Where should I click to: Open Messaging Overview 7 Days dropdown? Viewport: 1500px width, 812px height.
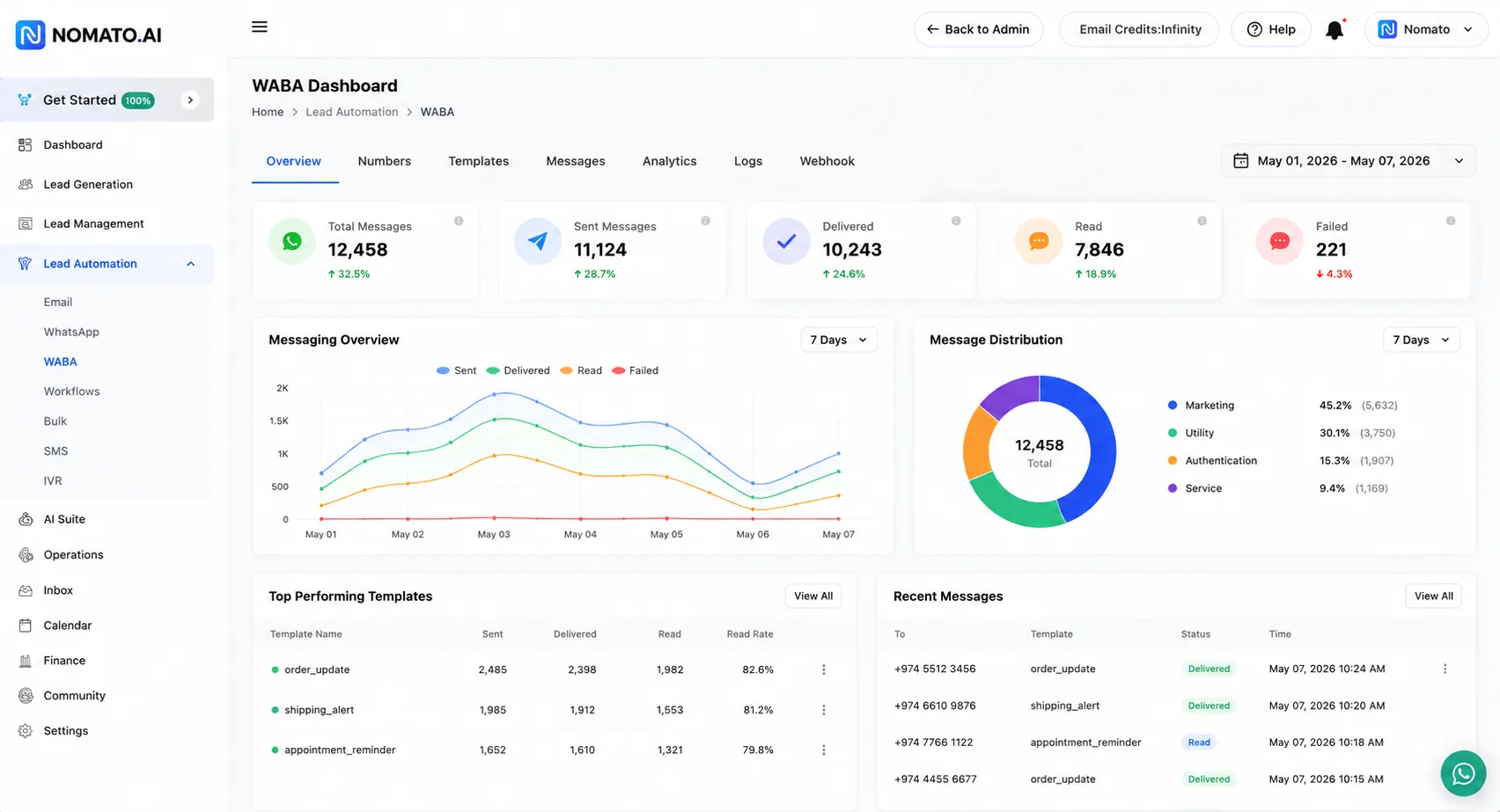pos(839,340)
